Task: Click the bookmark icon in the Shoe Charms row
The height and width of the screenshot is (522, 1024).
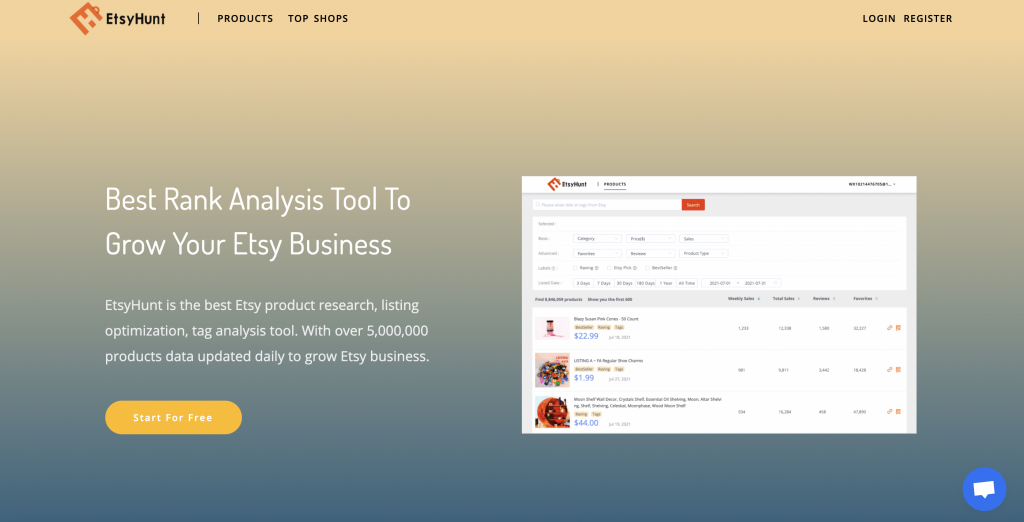Action: tap(898, 369)
